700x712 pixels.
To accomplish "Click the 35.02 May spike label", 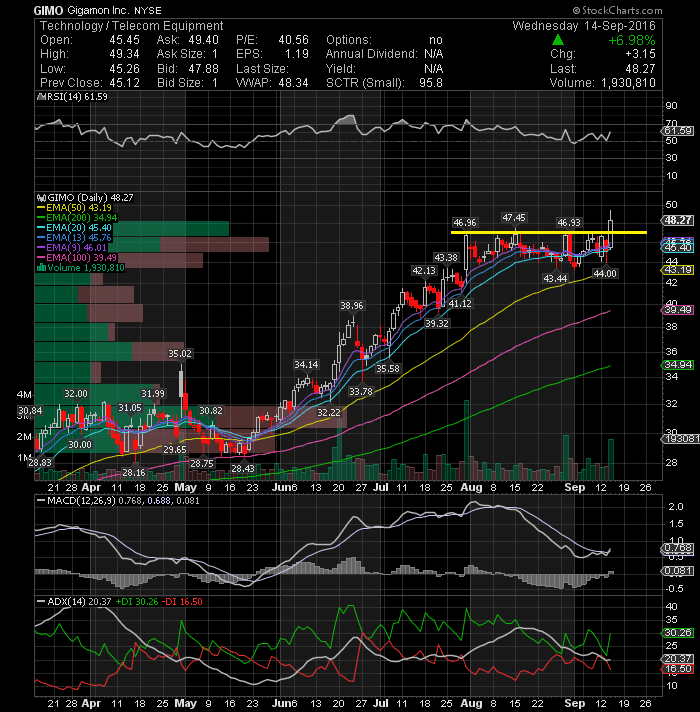I will click(180, 353).
